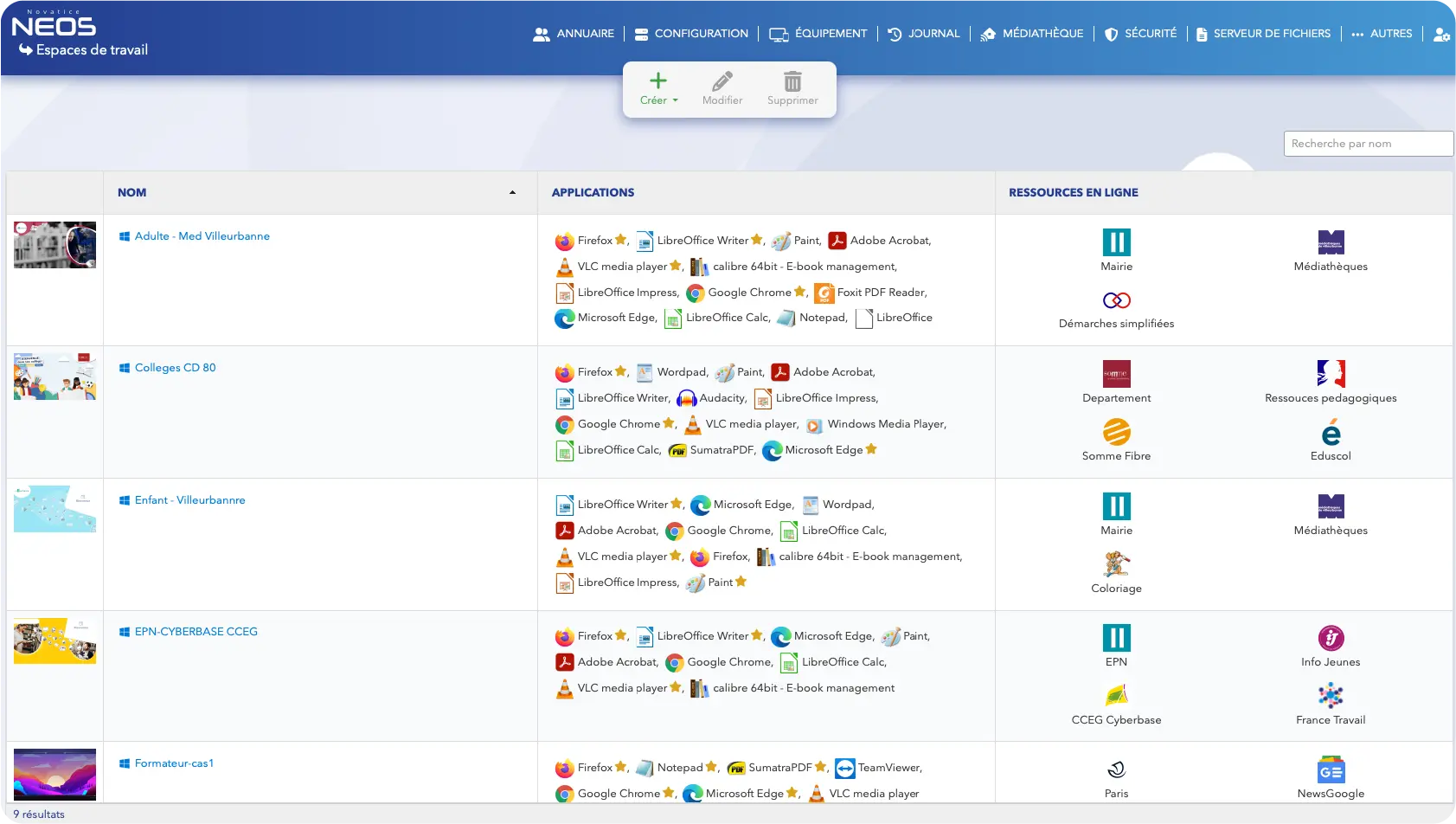Image resolution: width=1456 pixels, height=824 pixels.
Task: Toggle the NOM column sort order
Action: click(512, 193)
